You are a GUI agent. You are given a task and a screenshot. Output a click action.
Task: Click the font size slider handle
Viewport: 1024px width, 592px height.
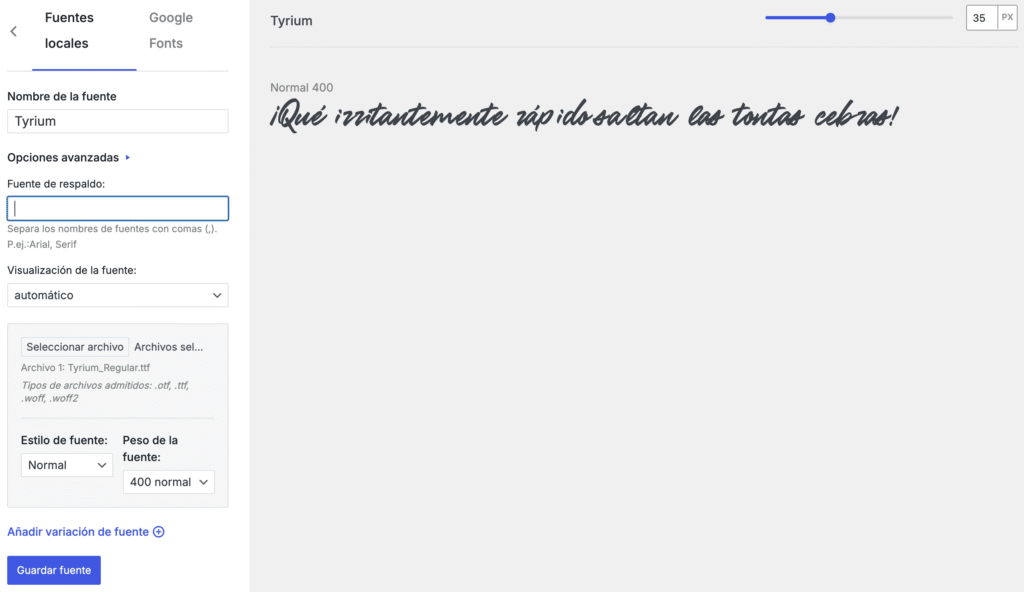click(x=830, y=17)
